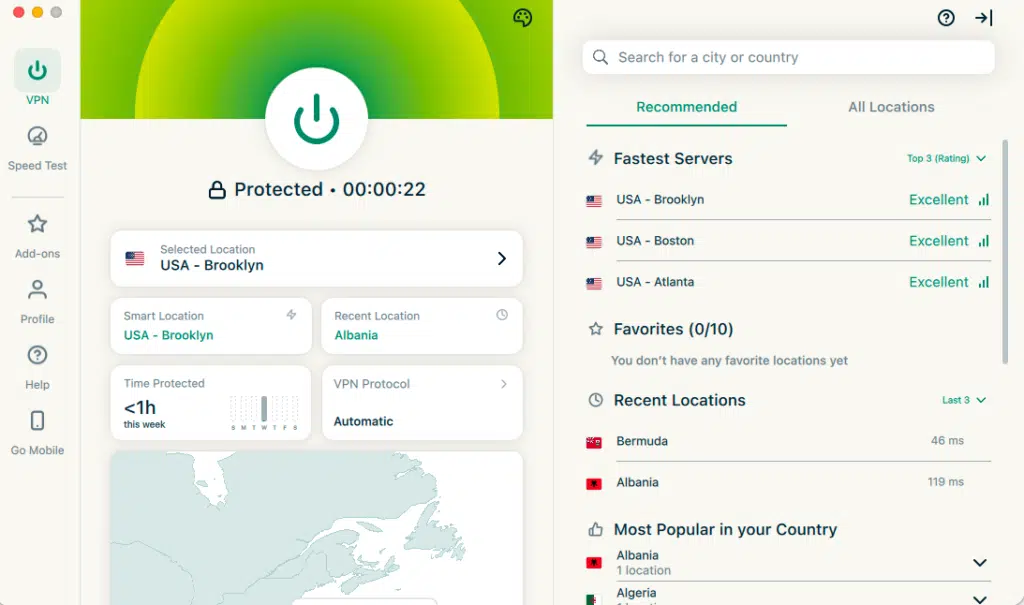
Task: Click the USA flag beside USA - Boston
Action: coord(594,242)
